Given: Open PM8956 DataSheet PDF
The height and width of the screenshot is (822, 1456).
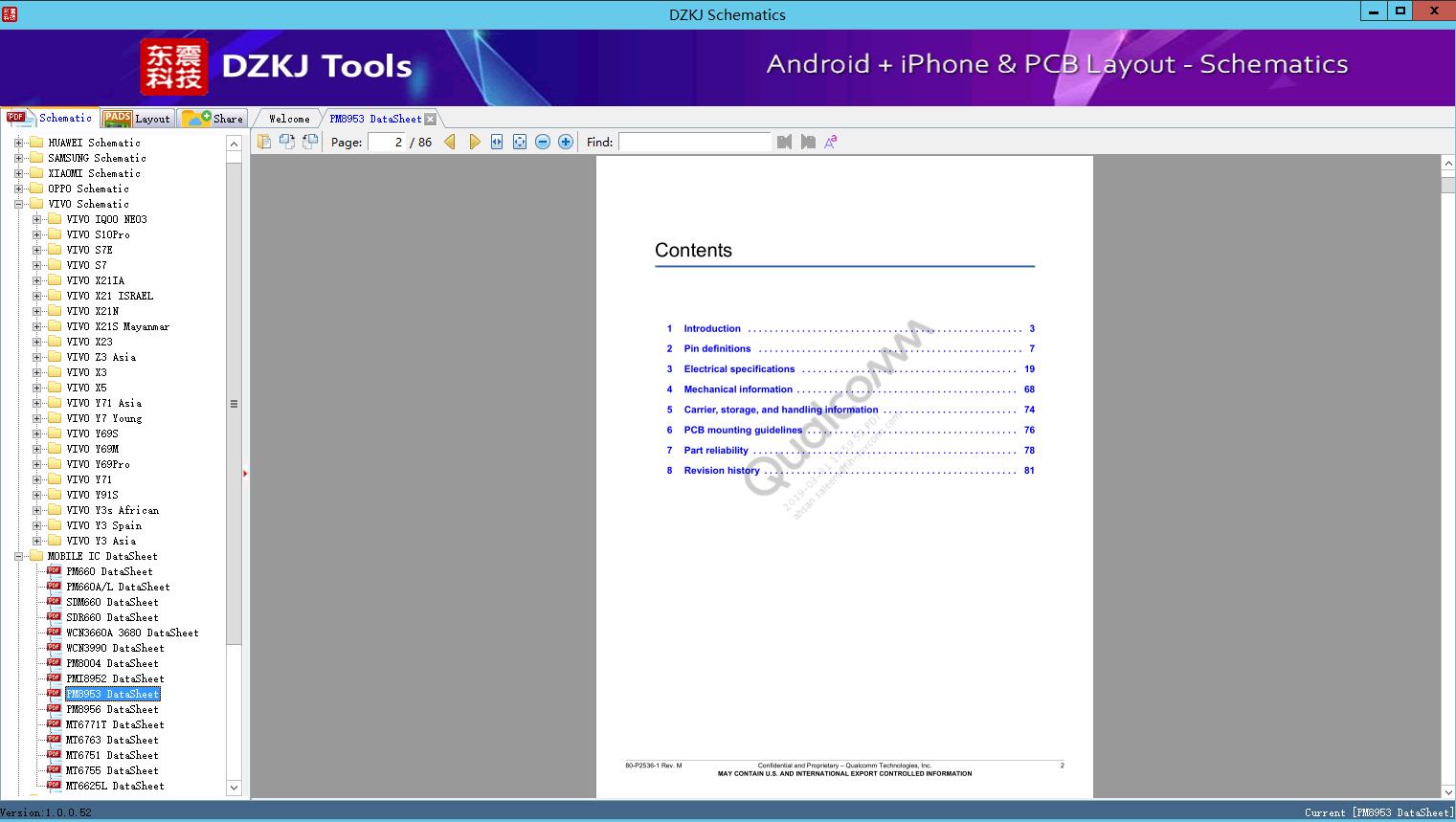Looking at the screenshot, I should tap(112, 709).
